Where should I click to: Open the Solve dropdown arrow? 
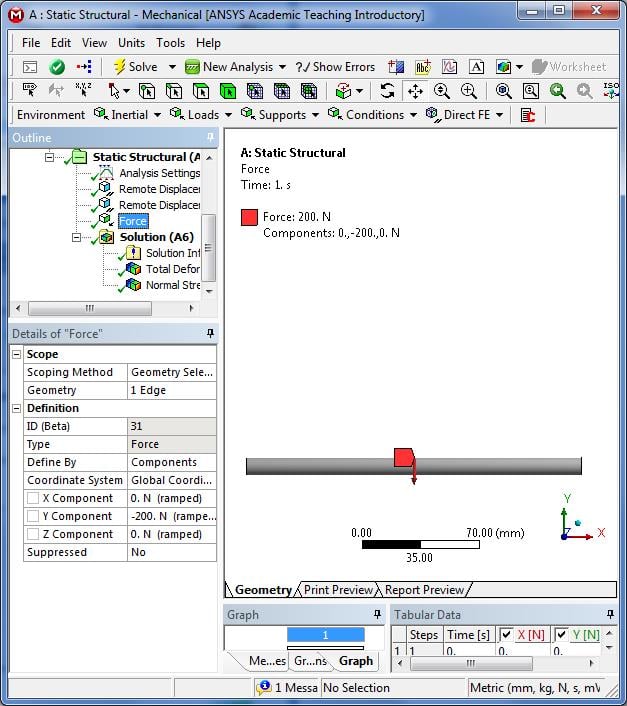click(172, 67)
